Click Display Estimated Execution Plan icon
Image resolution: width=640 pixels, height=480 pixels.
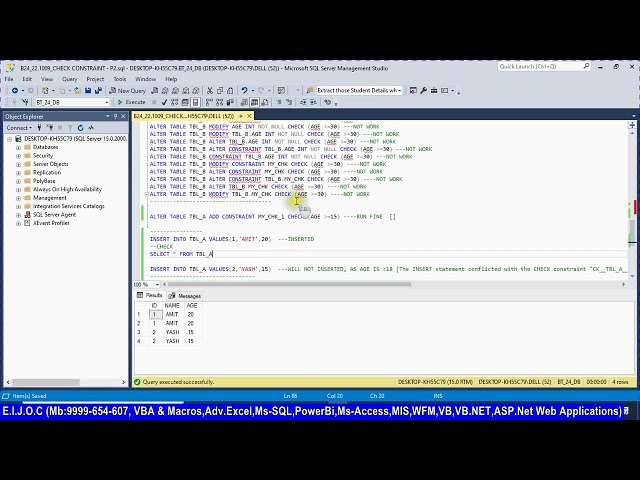click(175, 102)
